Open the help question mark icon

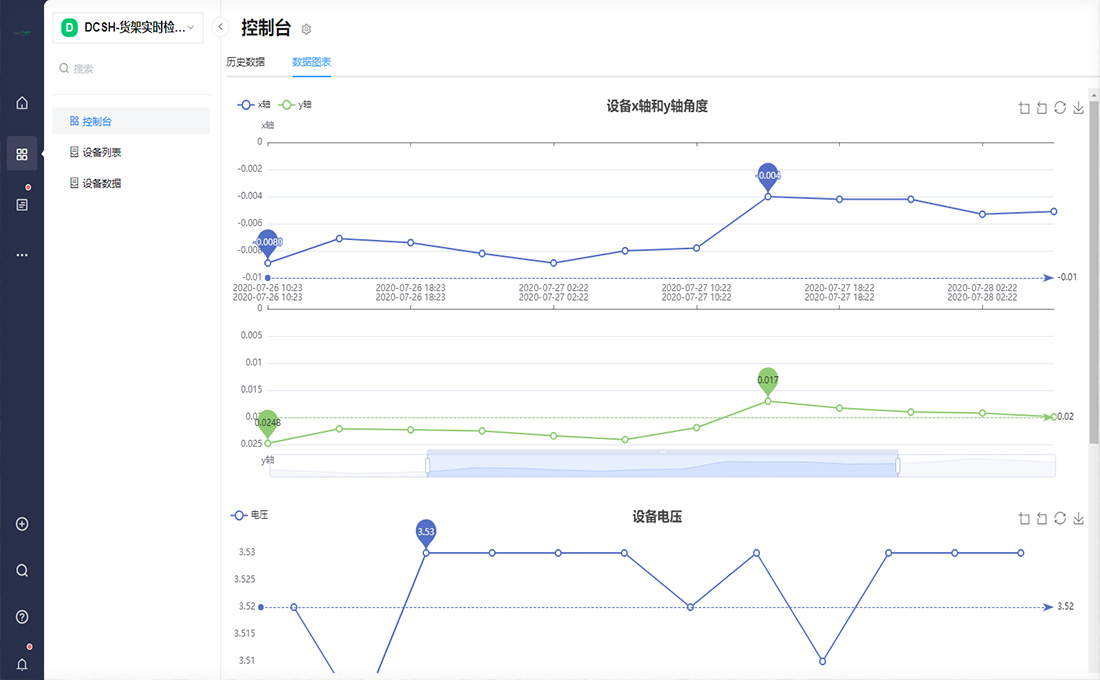(x=22, y=617)
